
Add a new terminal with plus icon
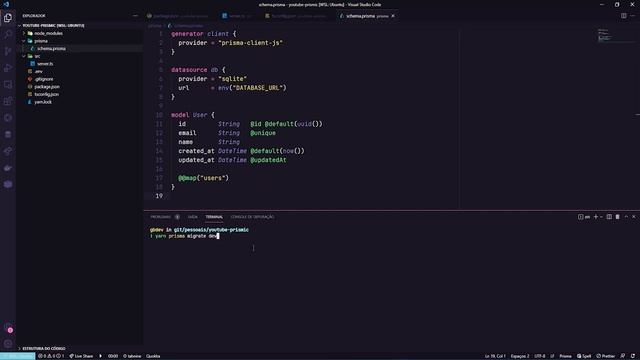(x=596, y=217)
